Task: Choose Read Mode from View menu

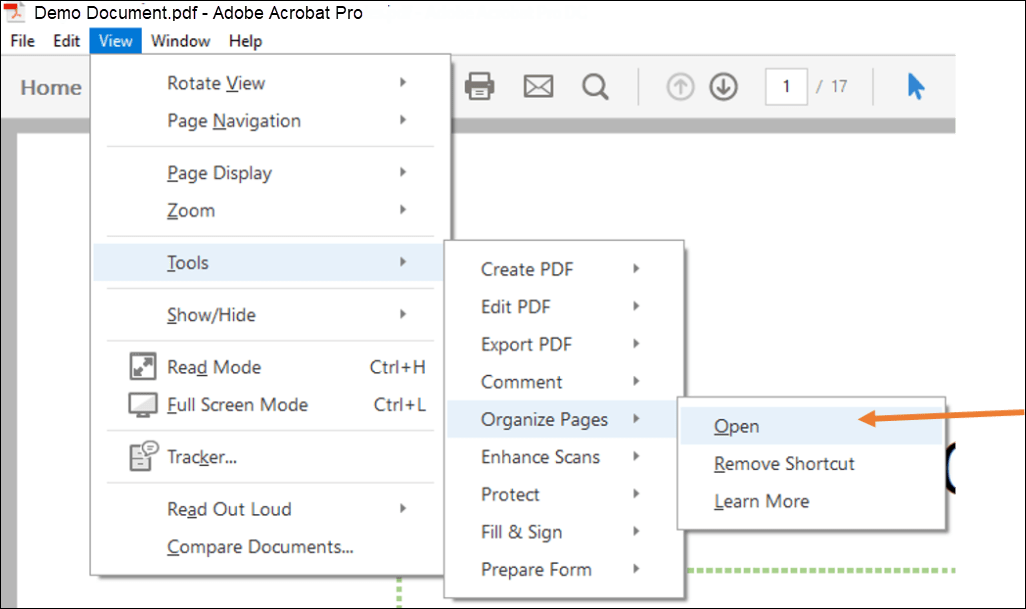Action: tap(269, 367)
